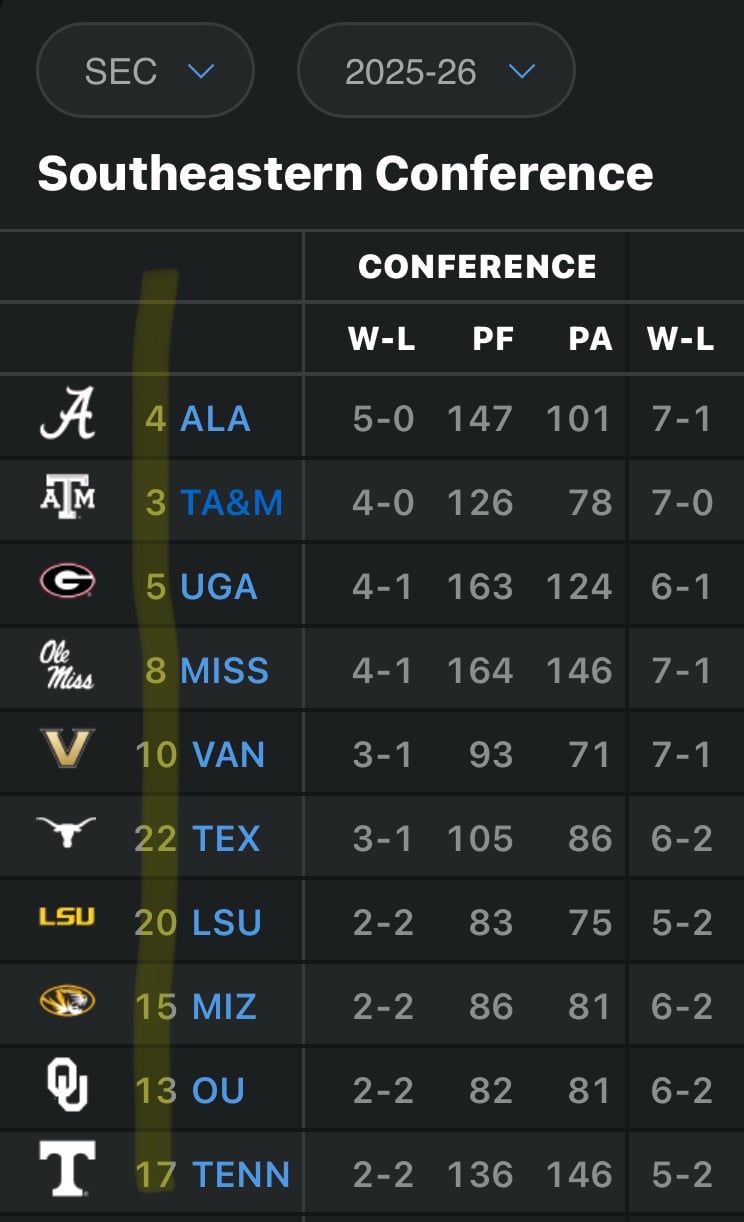Click the Oklahoma OU logo
Image resolution: width=744 pixels, height=1222 pixels.
[x=67, y=1085]
